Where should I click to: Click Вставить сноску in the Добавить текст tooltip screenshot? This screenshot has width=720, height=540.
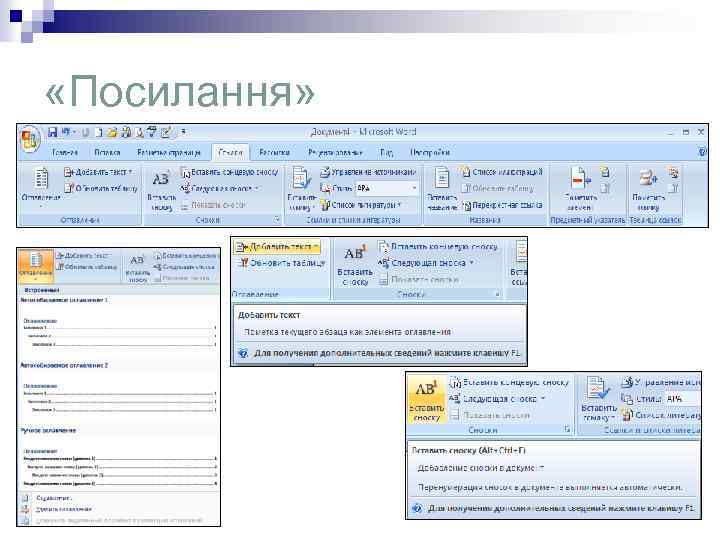pos(355,266)
